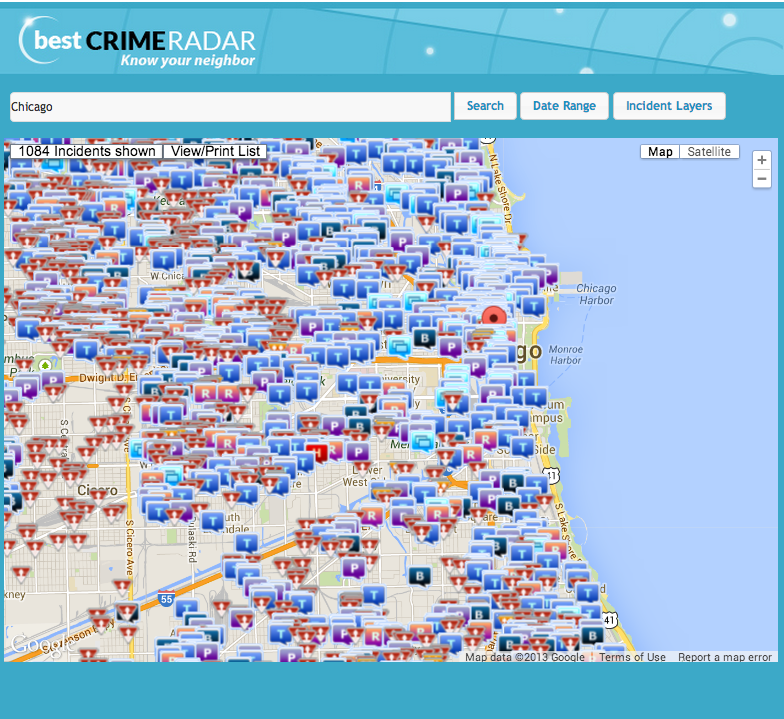
Task: Click Report a map error link
Action: 724,657
